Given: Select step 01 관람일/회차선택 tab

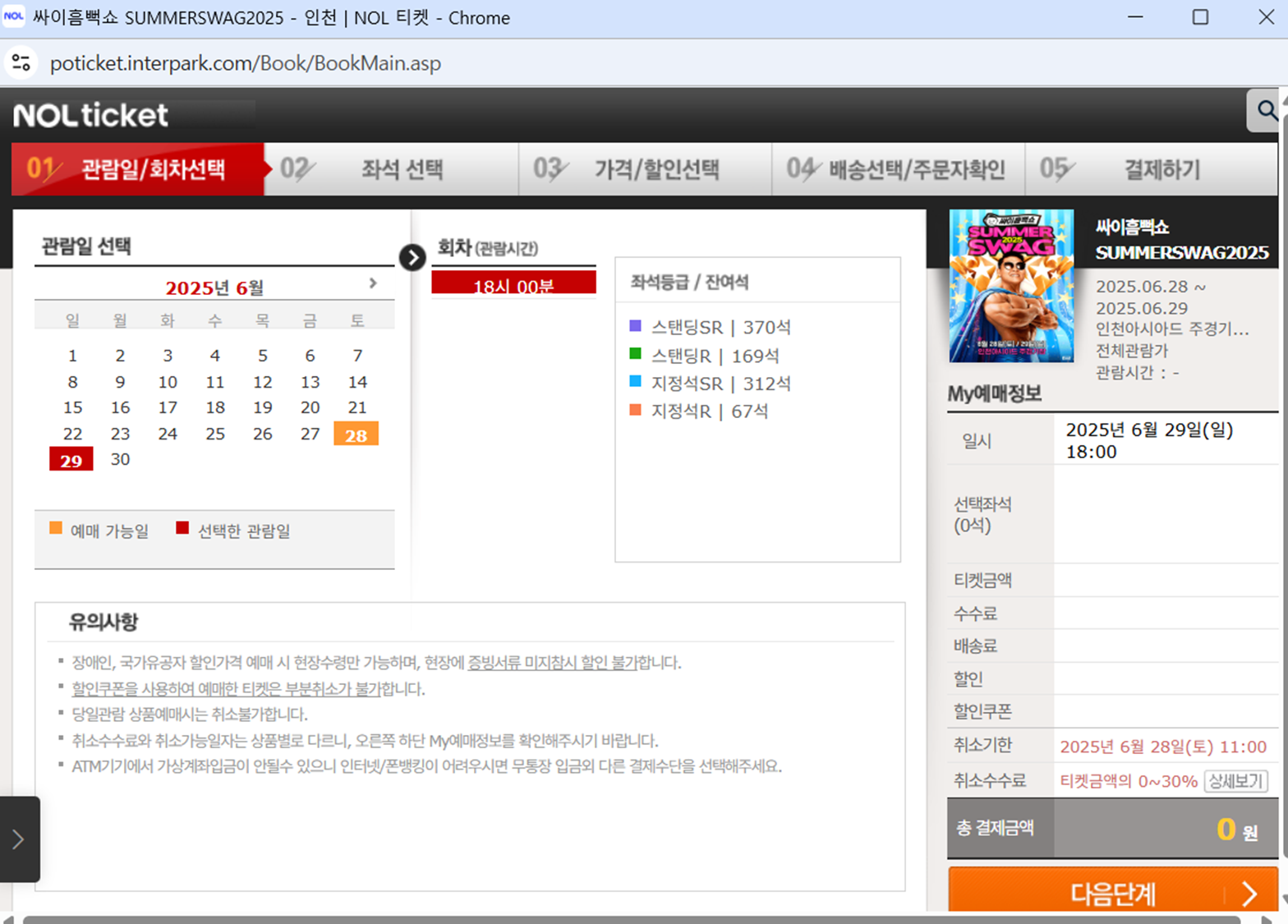Looking at the screenshot, I should point(138,169).
